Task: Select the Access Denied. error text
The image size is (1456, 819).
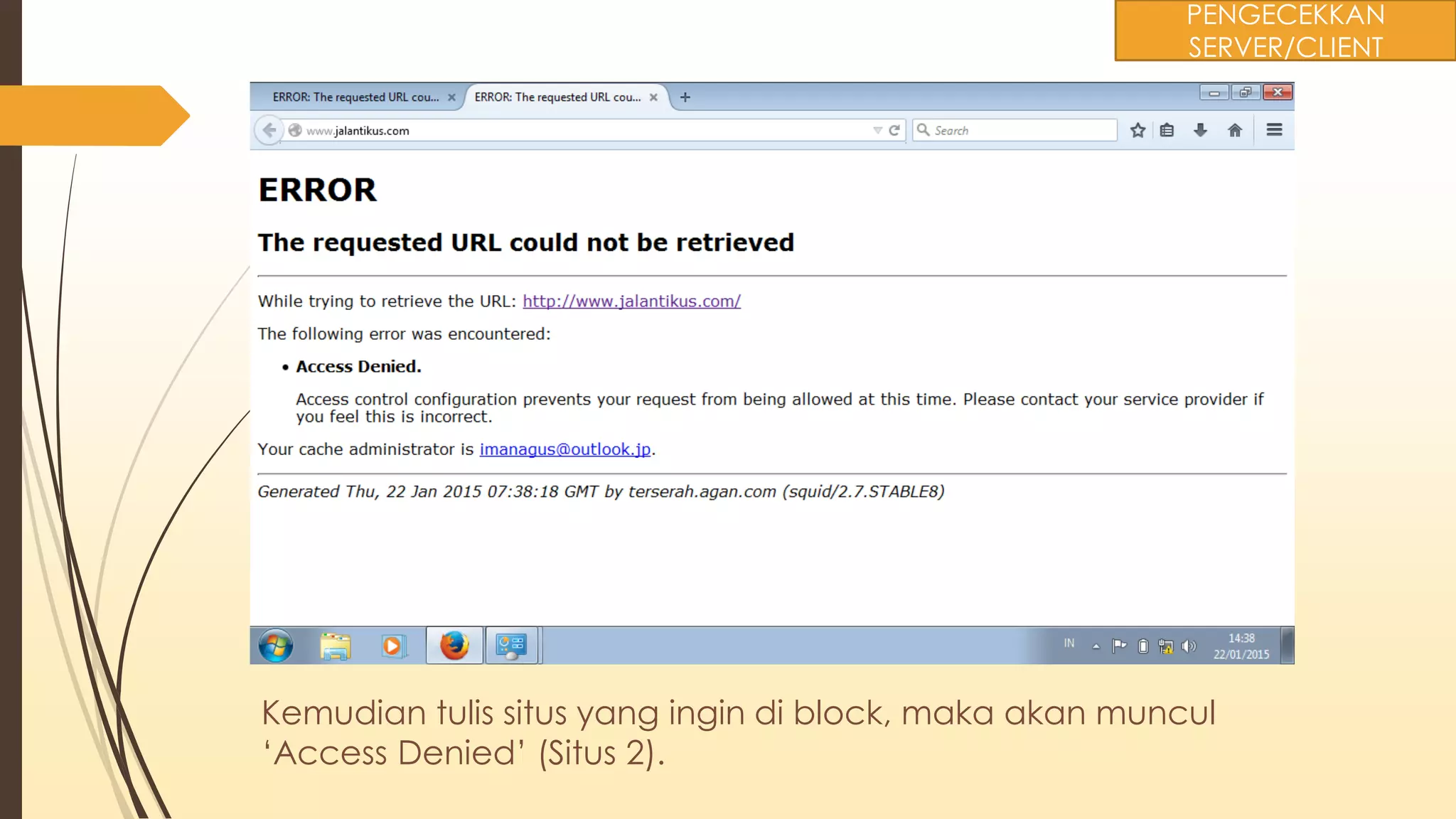Action: point(358,367)
